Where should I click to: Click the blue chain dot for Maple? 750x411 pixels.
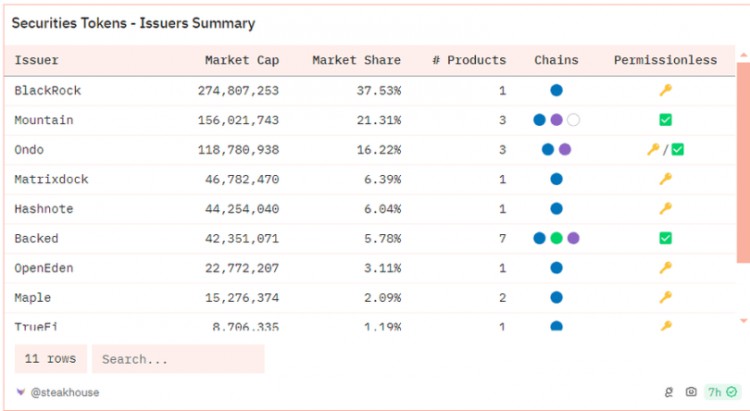pos(556,298)
